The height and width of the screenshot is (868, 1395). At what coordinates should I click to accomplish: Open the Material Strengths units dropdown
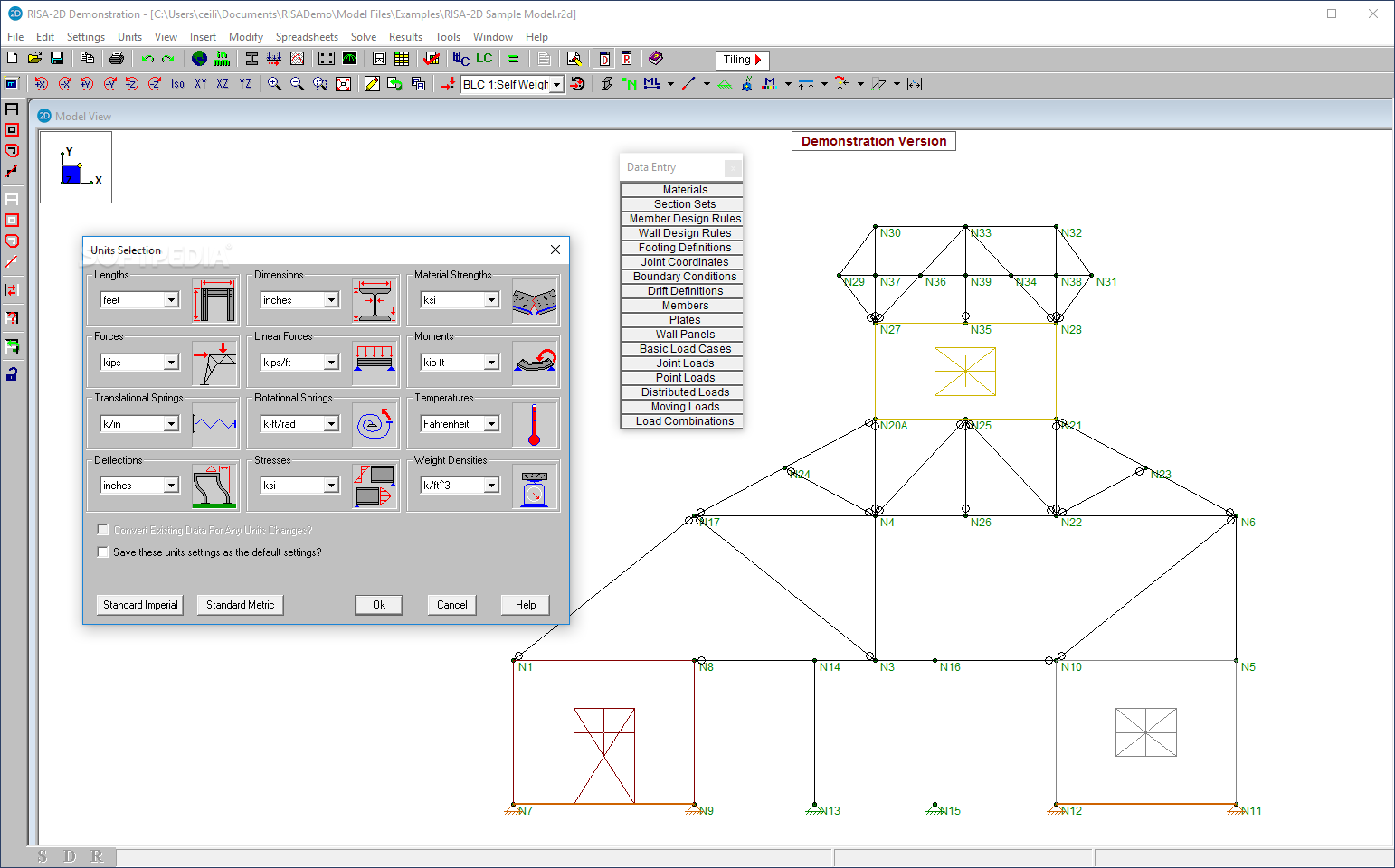pos(491,300)
